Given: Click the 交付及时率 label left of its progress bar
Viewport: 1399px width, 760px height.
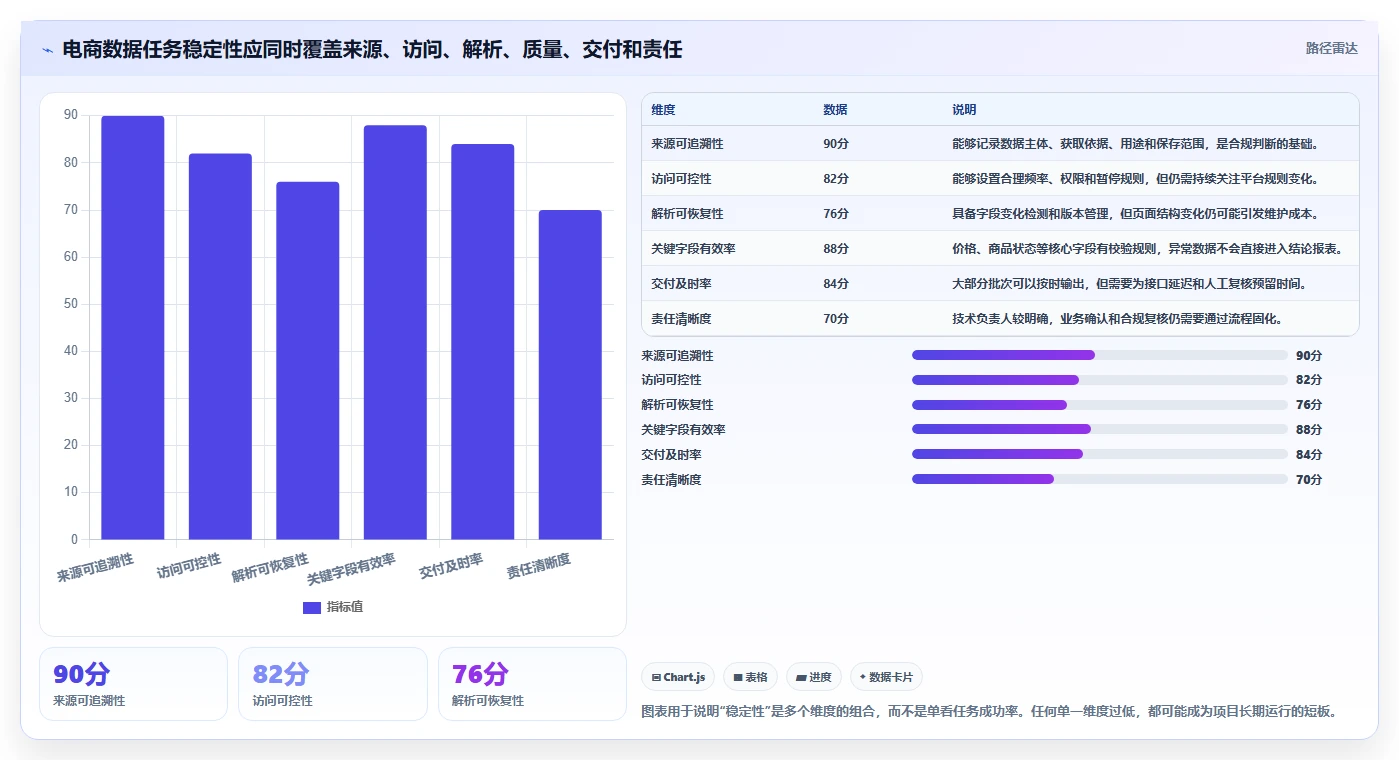Looking at the screenshot, I should point(671,454).
